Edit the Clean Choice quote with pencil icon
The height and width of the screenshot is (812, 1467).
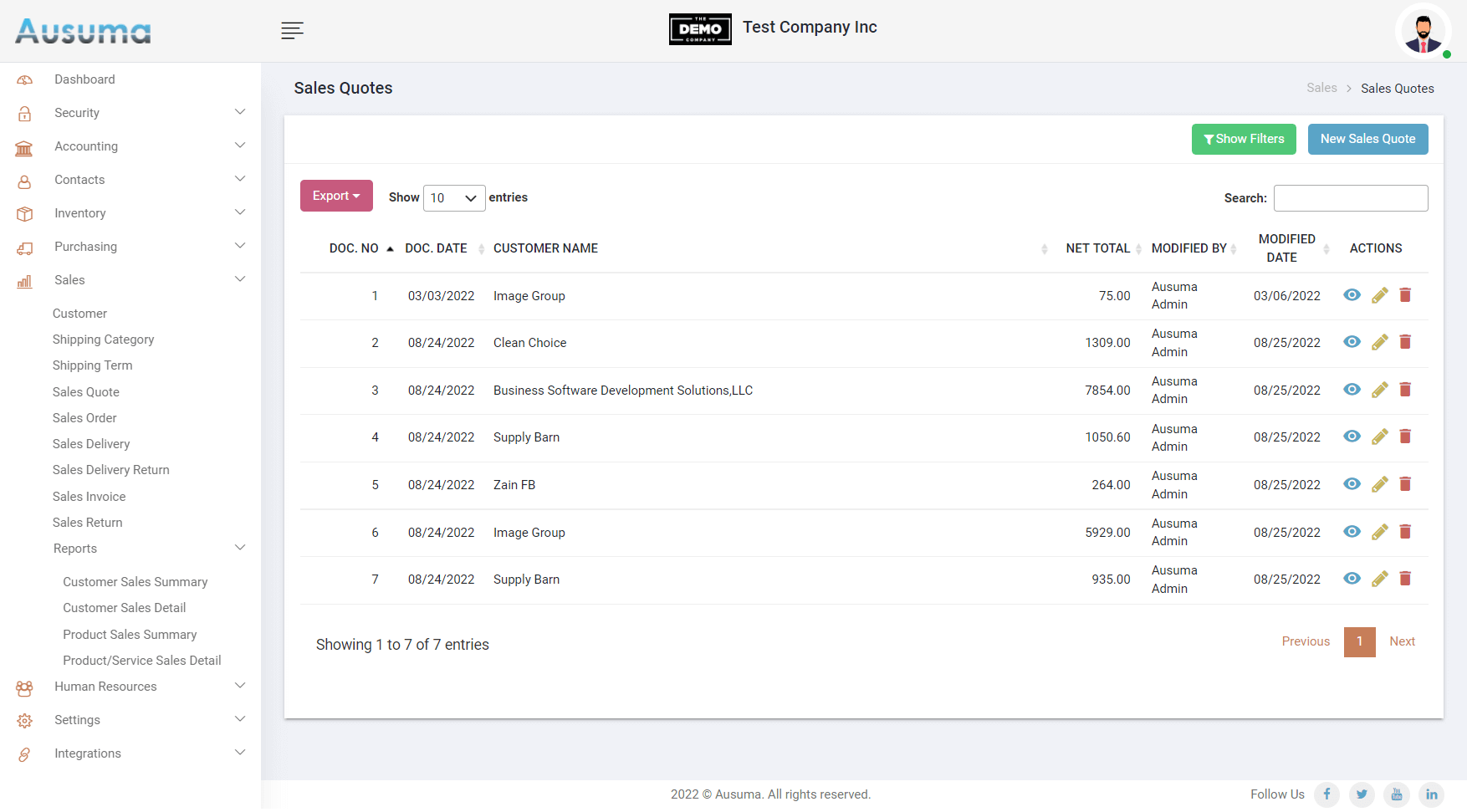coord(1379,342)
